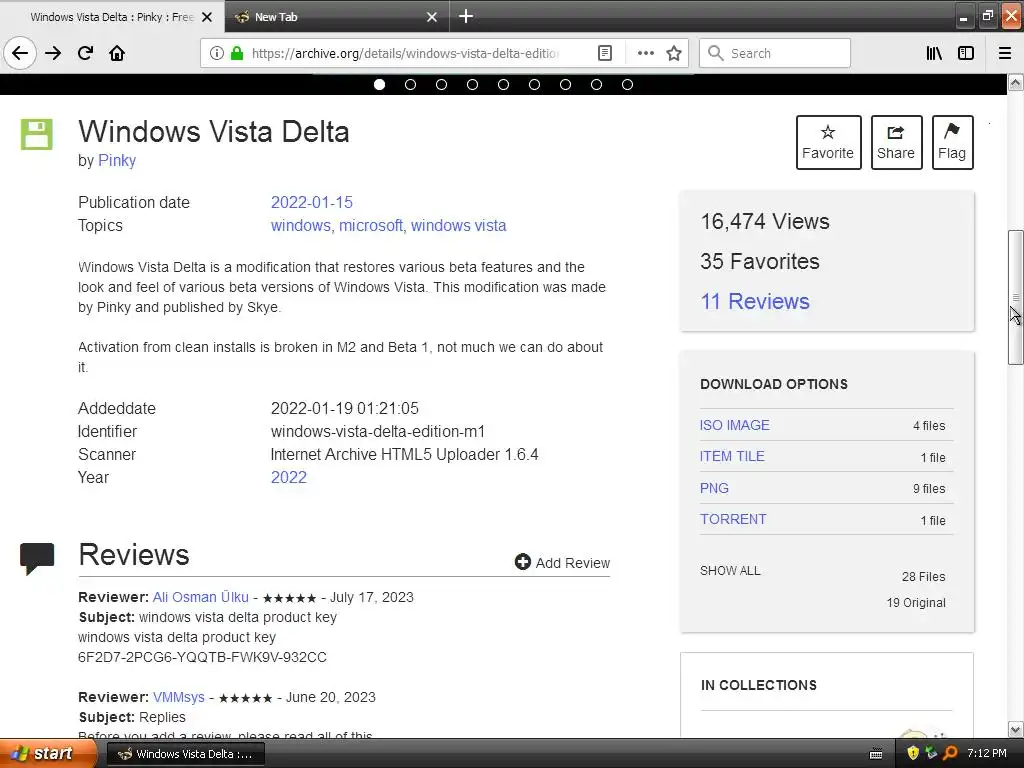Toggle reader view icon in address bar
The height and width of the screenshot is (768, 1024).
point(605,53)
